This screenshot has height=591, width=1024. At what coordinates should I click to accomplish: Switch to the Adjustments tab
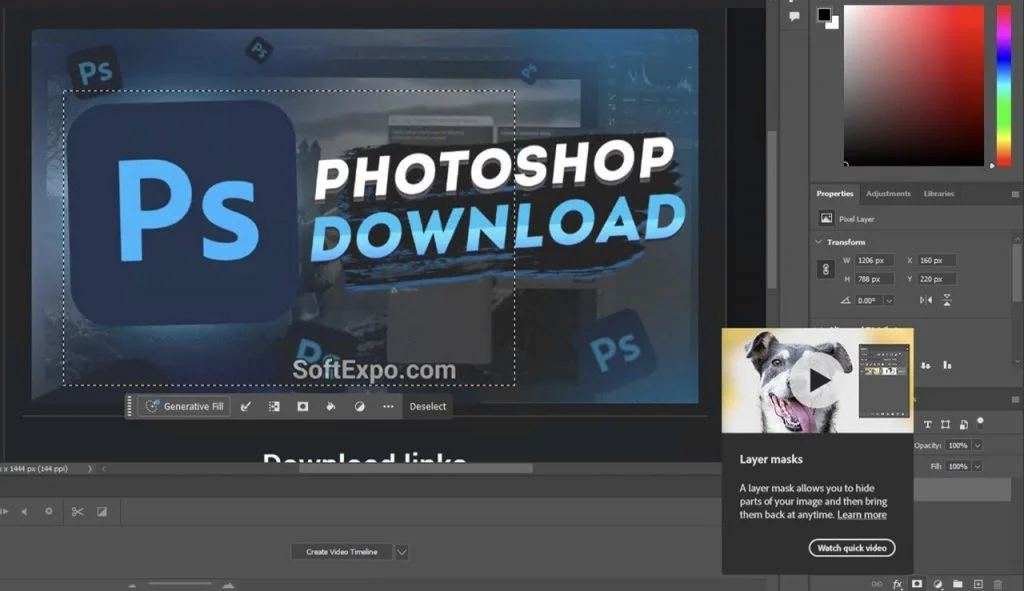tap(889, 194)
